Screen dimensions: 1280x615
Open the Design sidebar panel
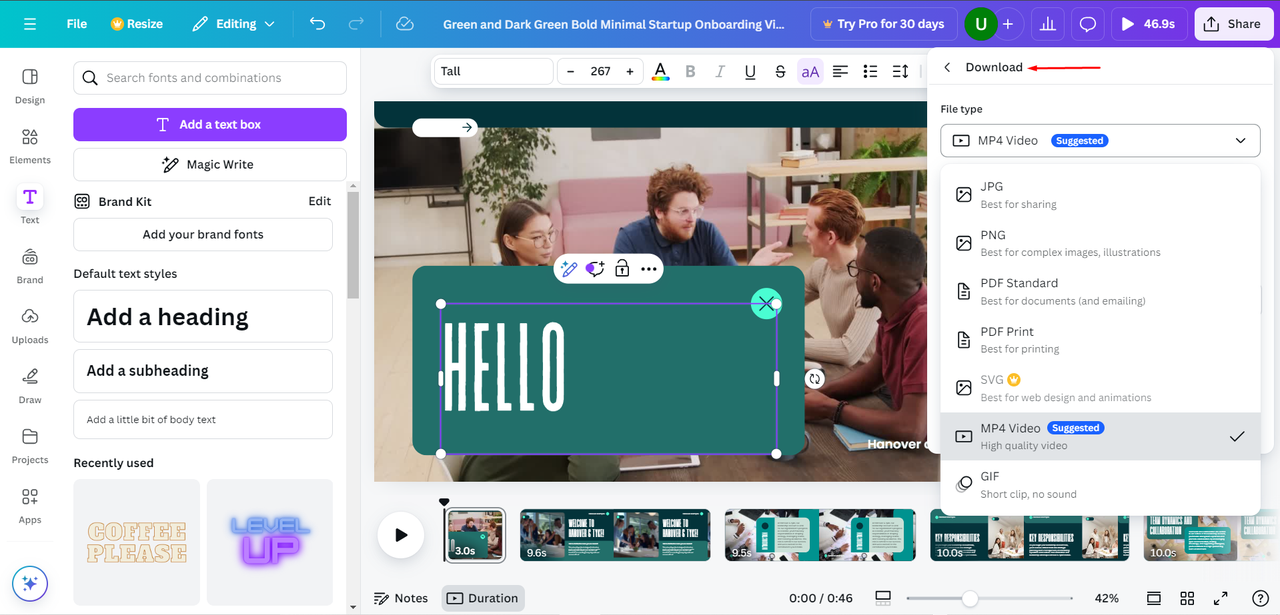coord(30,86)
